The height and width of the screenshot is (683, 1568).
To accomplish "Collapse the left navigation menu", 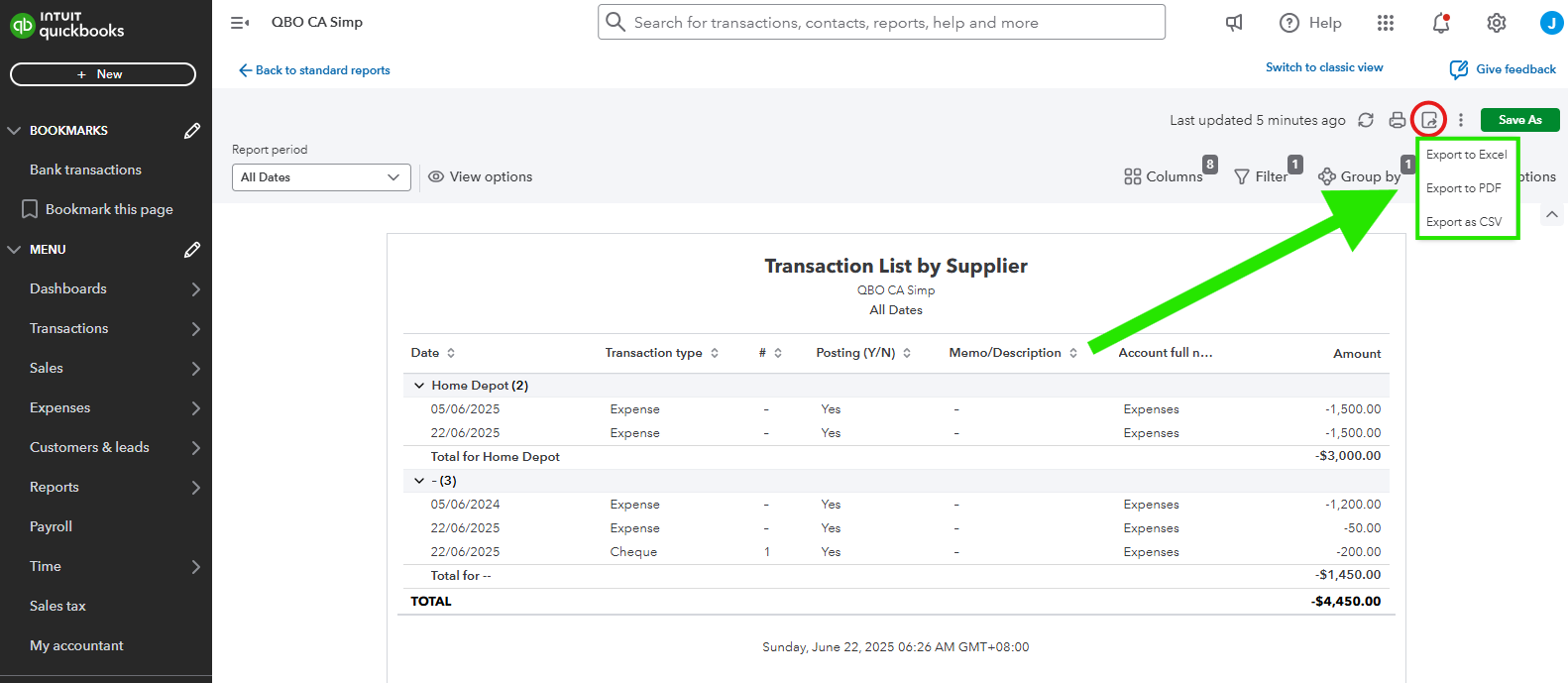I will coord(240,23).
